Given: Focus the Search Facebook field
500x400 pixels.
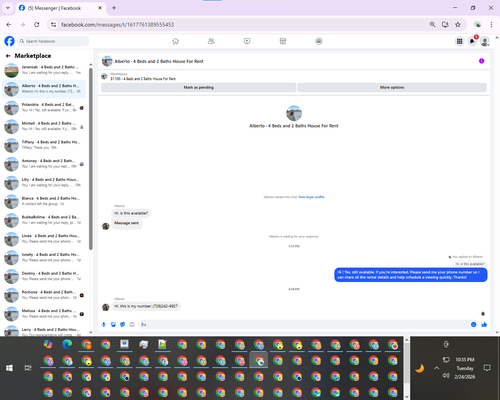Looking at the screenshot, I should pos(53,41).
